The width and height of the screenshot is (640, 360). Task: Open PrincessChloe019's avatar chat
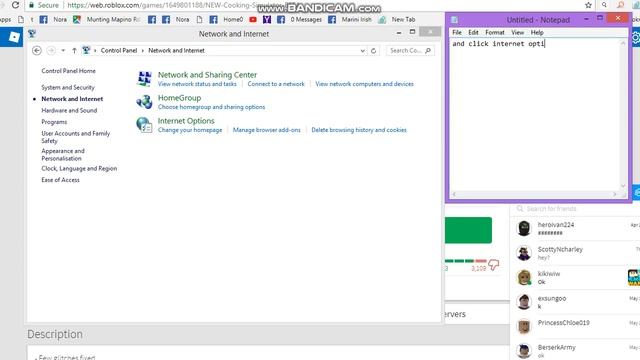pos(524,327)
